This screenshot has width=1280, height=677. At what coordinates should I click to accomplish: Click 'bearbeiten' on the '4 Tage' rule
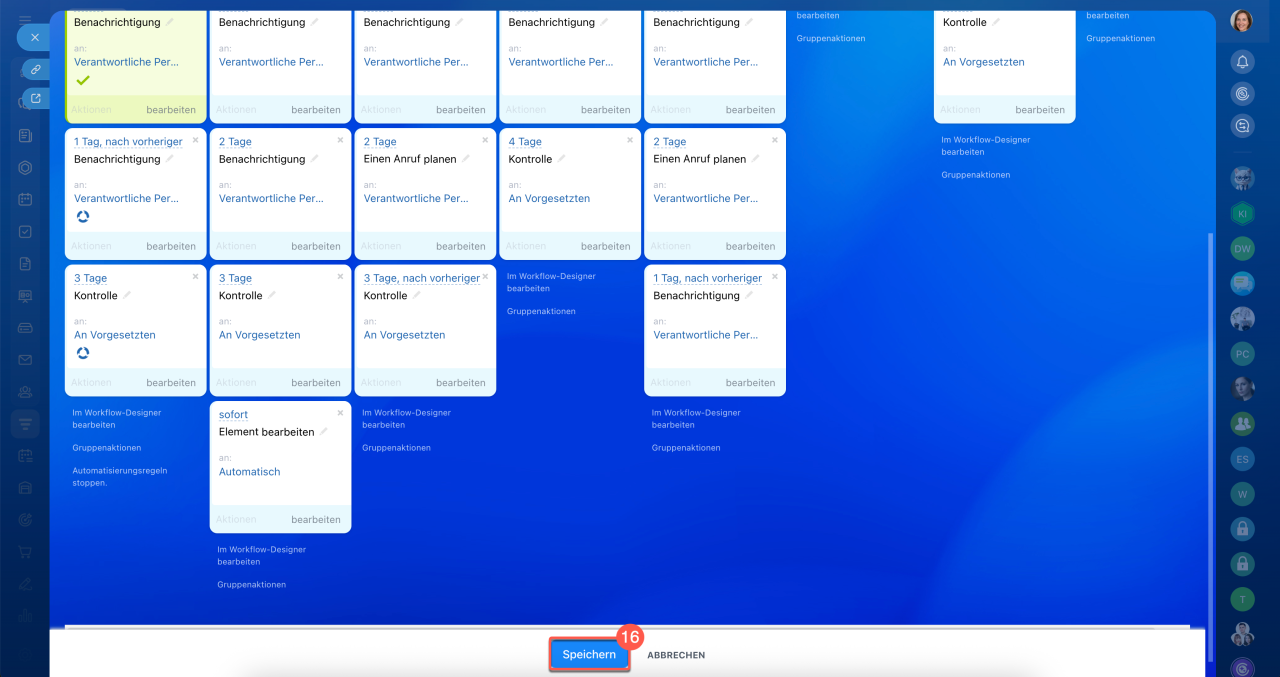pos(605,246)
